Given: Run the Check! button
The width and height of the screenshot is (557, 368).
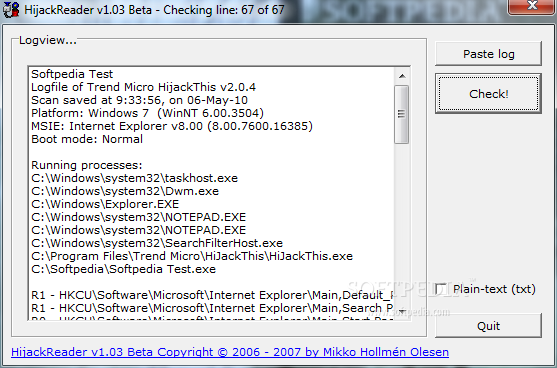Looking at the screenshot, I should [488, 94].
